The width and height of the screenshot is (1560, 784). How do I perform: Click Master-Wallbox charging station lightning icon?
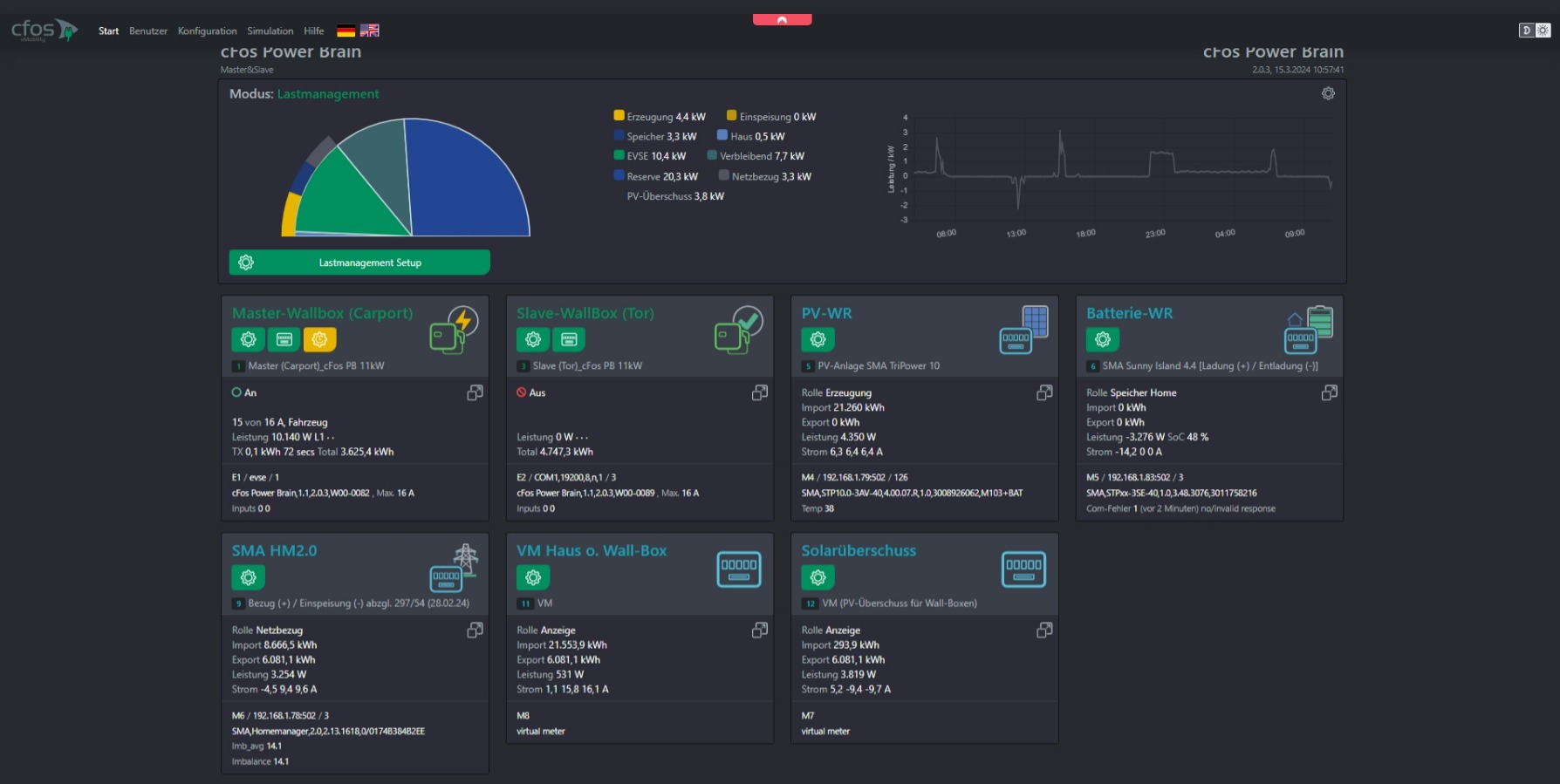point(455,330)
